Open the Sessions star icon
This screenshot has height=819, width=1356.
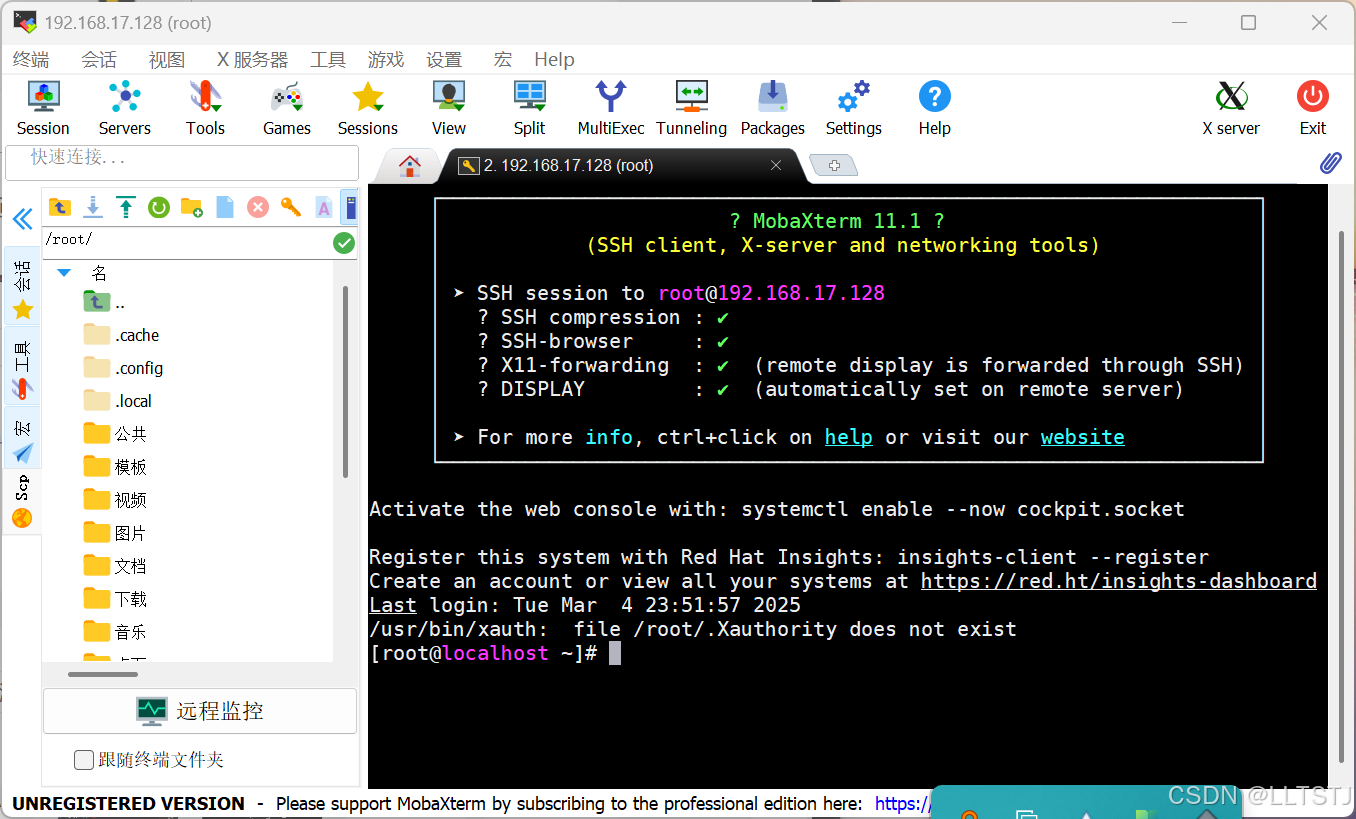click(368, 108)
